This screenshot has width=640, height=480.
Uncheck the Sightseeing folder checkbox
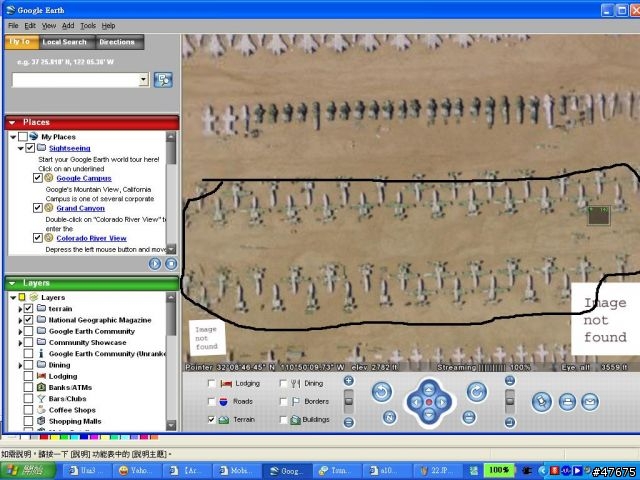tap(30, 148)
